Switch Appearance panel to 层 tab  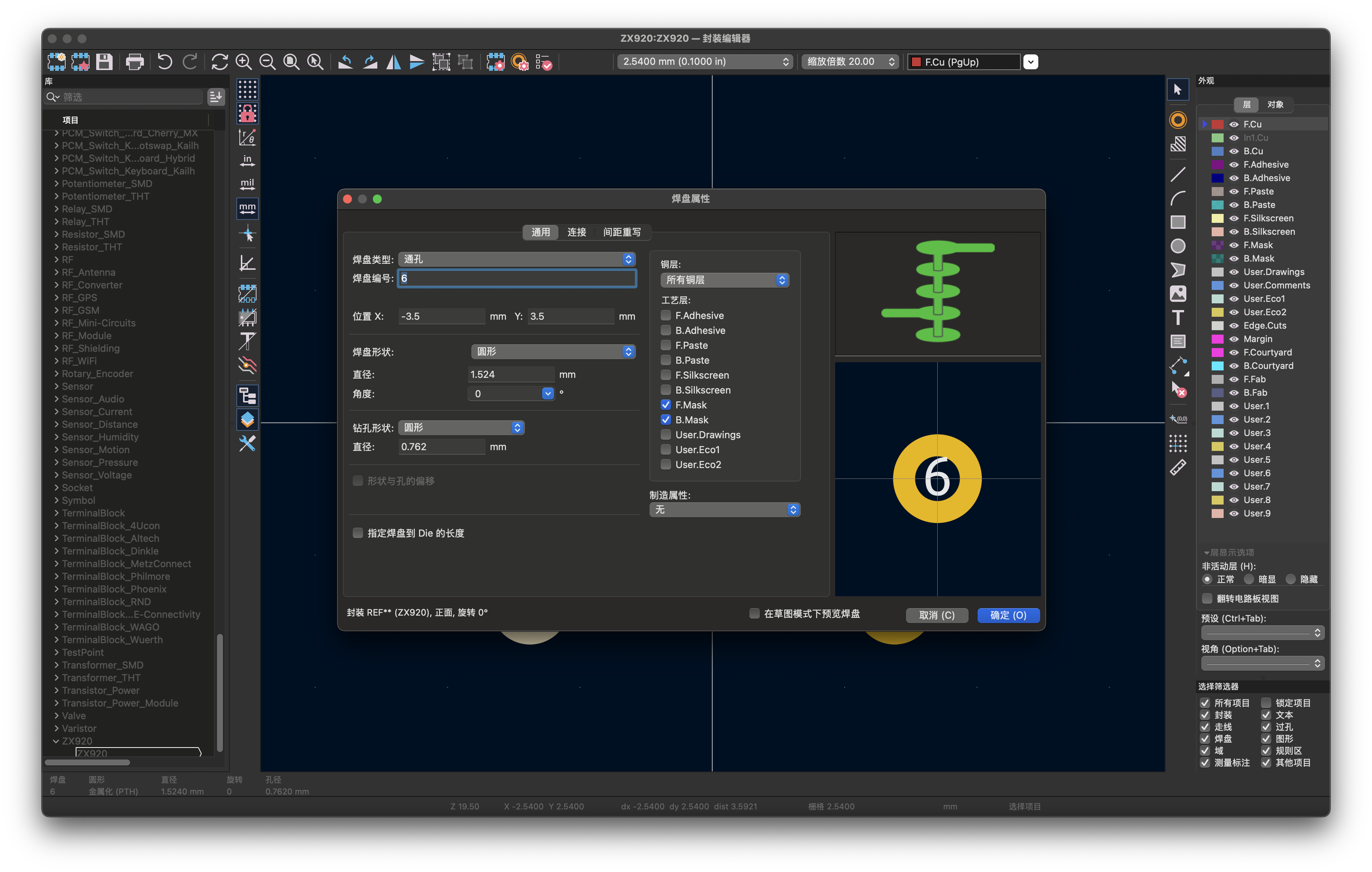1246,104
